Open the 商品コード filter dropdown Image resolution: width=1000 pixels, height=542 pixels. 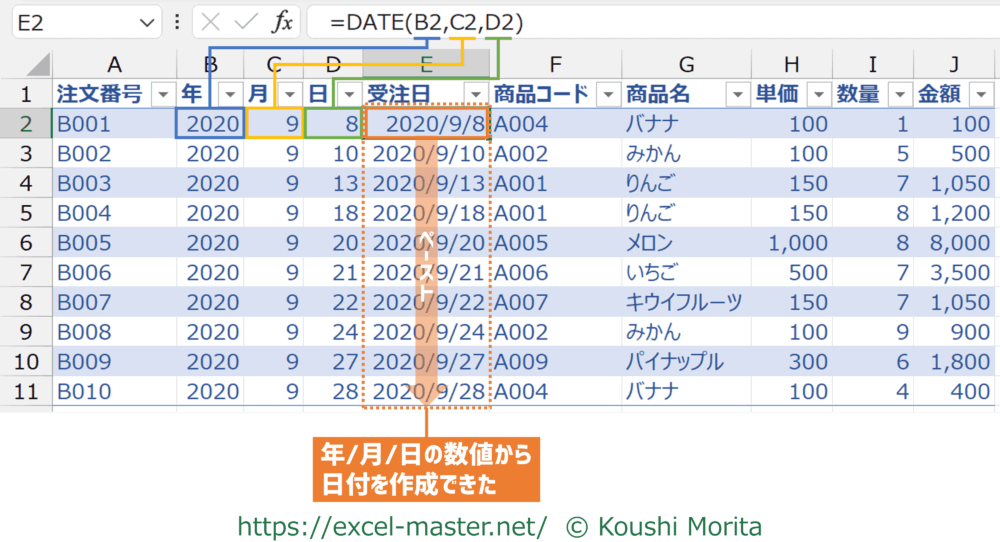tap(607, 95)
